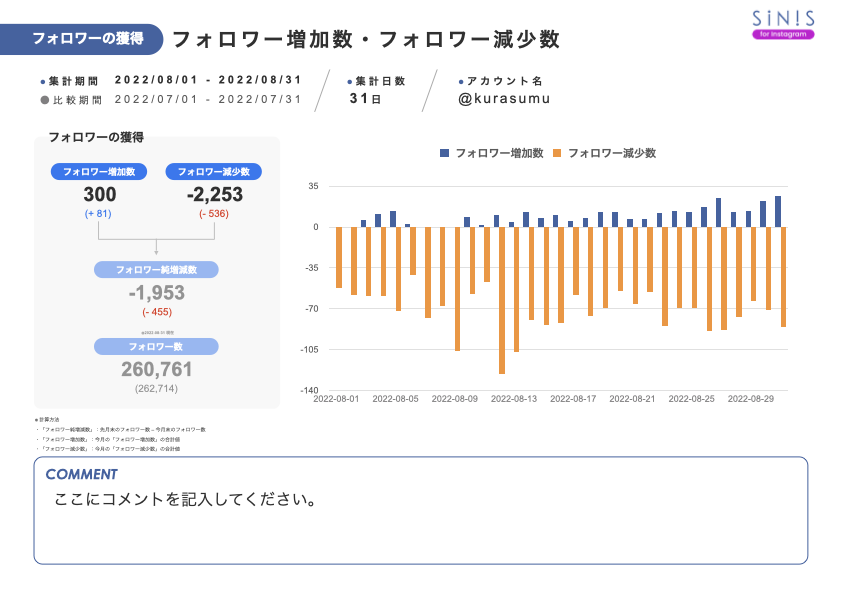Click the フォロワー増加数 blue pill
This screenshot has height=595, width=841.
100,171
